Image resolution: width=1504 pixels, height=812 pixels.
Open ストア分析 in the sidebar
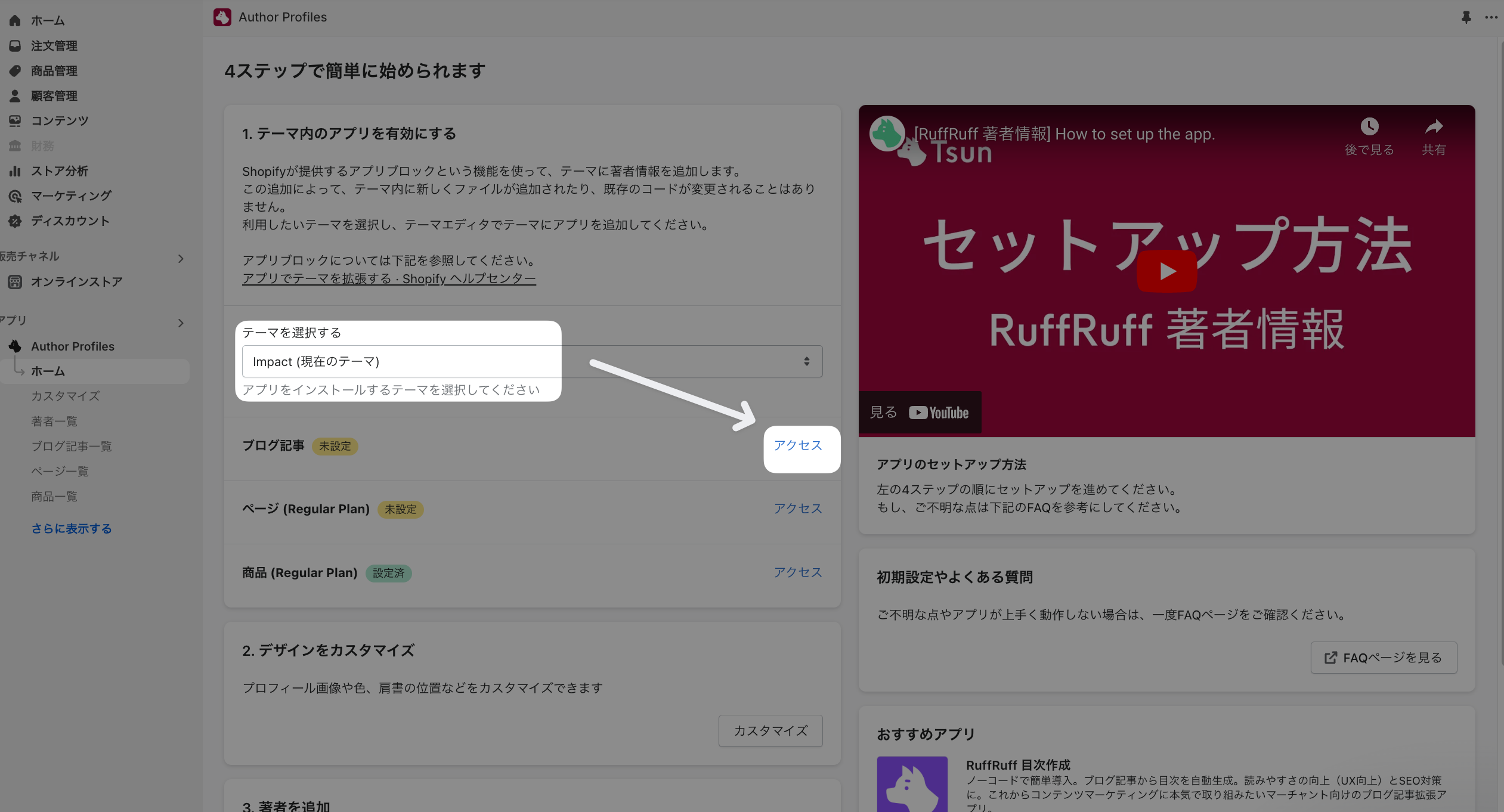point(60,171)
